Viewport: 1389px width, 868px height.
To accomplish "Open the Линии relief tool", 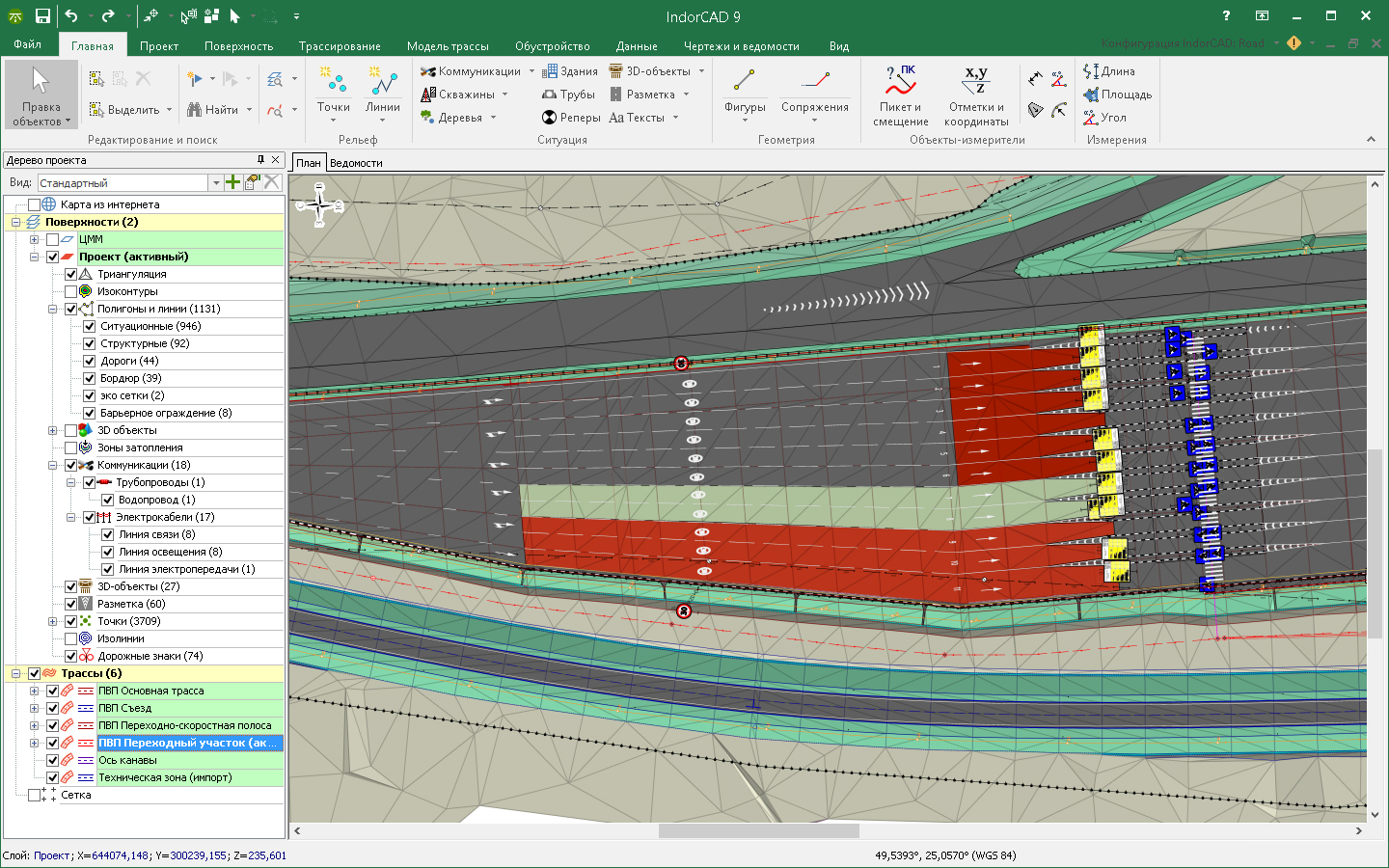I will [x=383, y=94].
